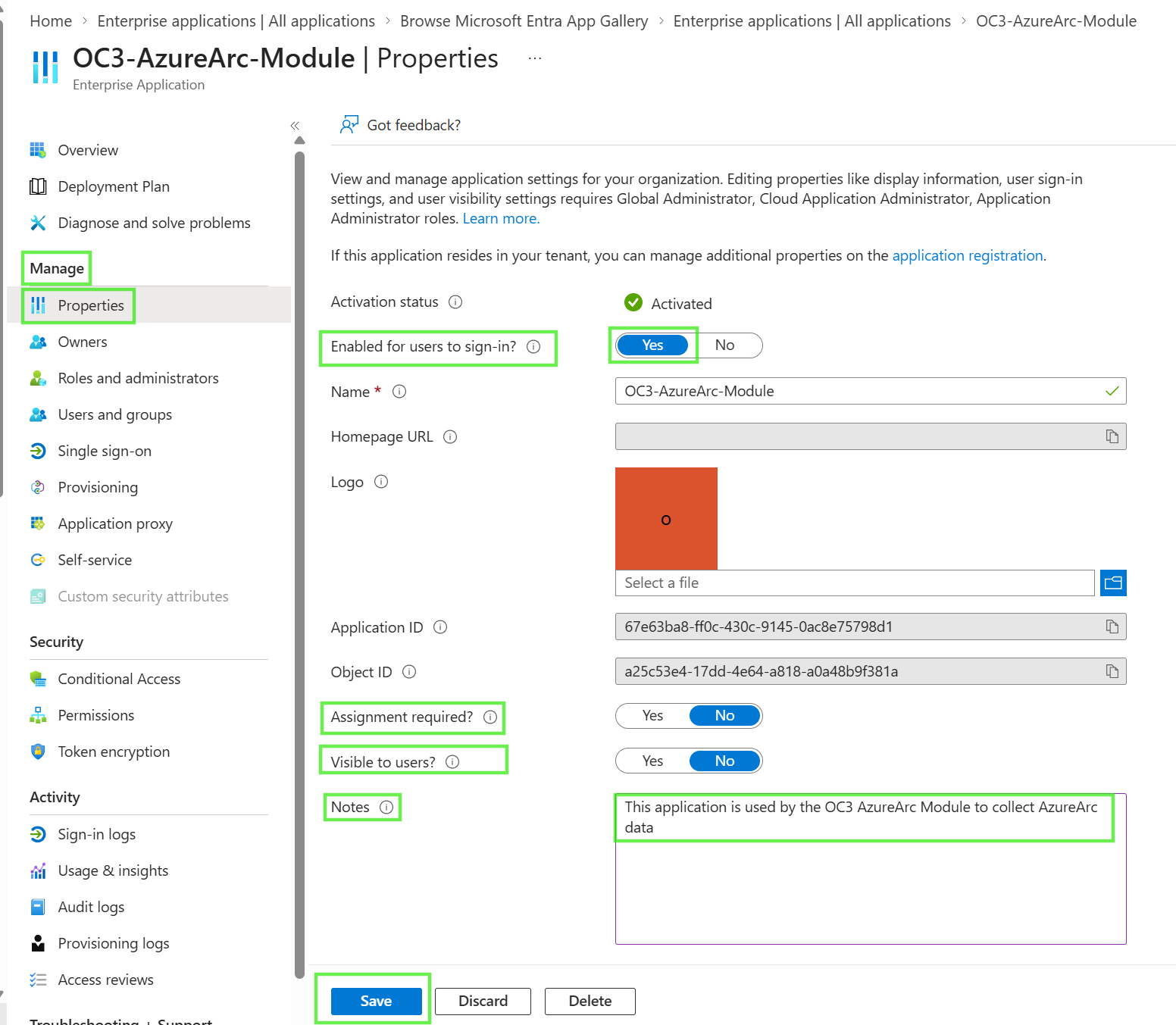Click the Deployment Plan book icon
The height and width of the screenshot is (1025, 1176).
(38, 186)
